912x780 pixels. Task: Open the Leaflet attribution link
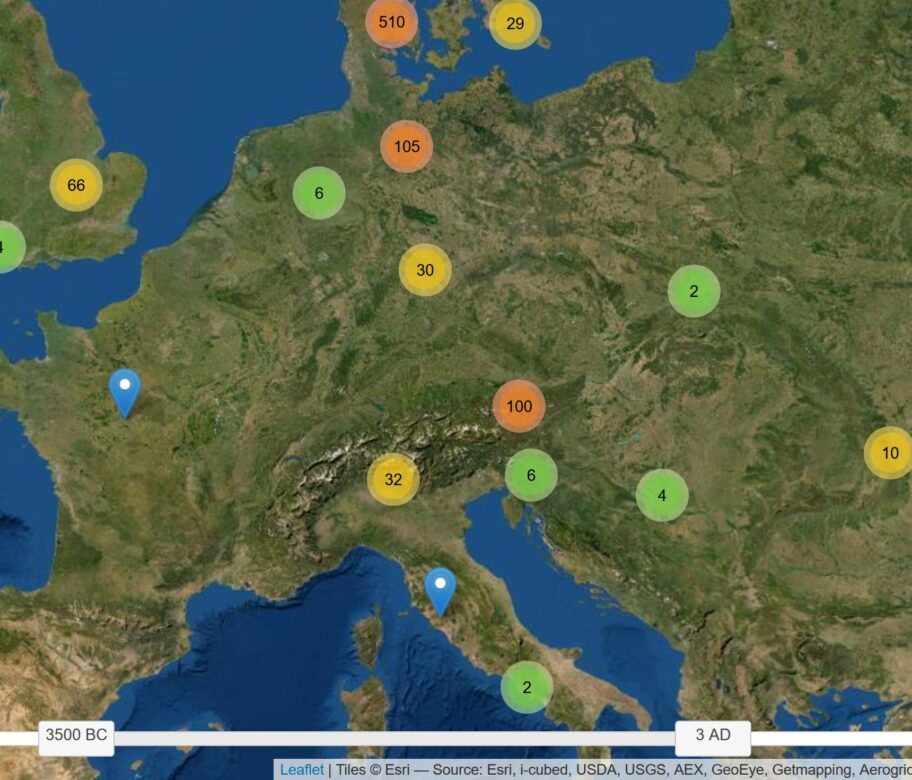coord(301,770)
